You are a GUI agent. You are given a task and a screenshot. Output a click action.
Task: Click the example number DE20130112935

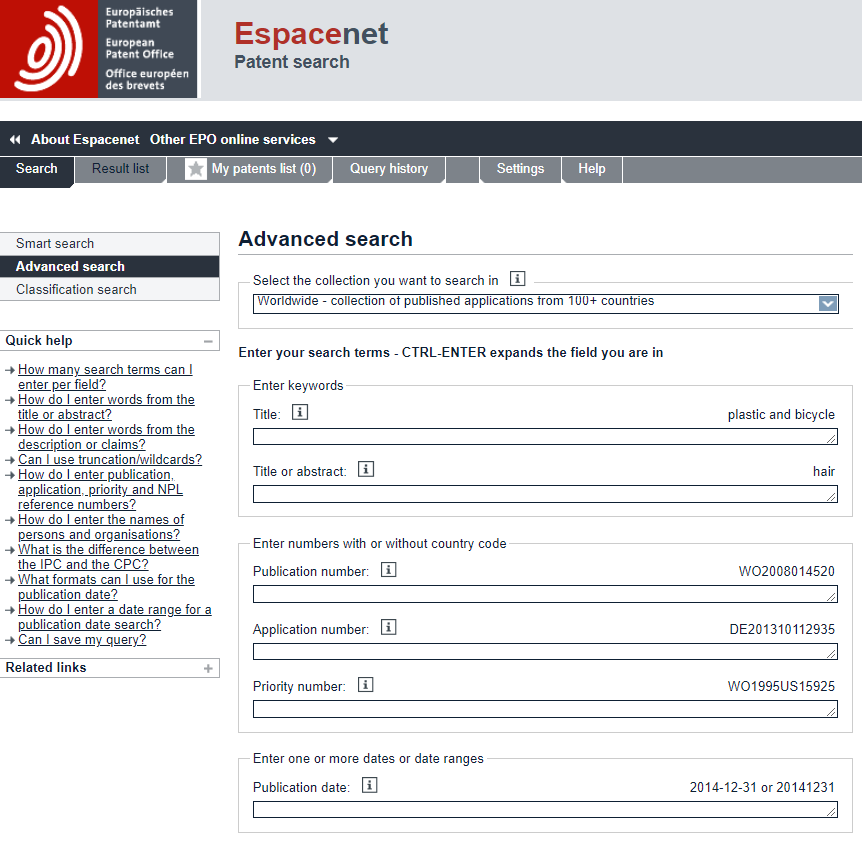click(x=782, y=629)
